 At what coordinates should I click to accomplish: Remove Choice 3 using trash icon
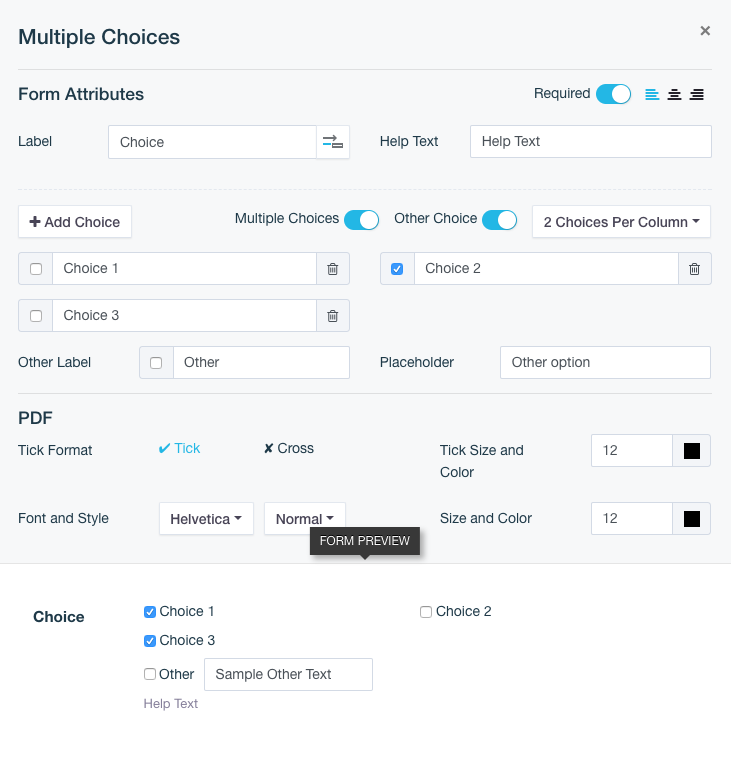coord(333,316)
